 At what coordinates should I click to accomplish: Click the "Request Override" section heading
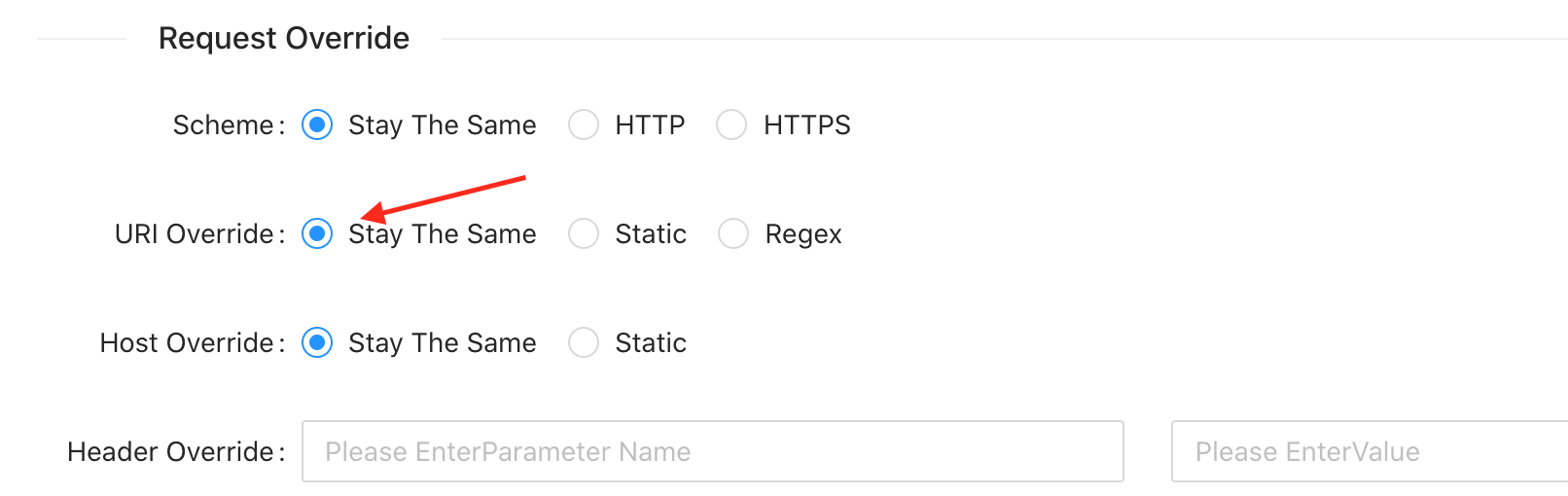(284, 39)
